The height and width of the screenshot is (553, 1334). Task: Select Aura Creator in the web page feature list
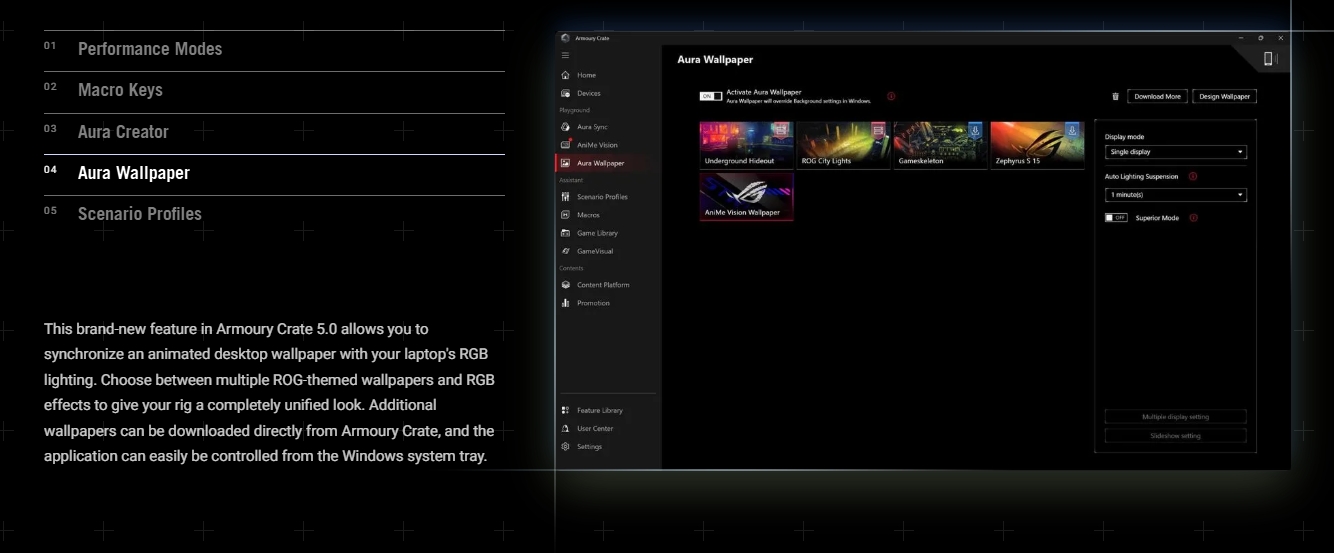click(x=123, y=132)
